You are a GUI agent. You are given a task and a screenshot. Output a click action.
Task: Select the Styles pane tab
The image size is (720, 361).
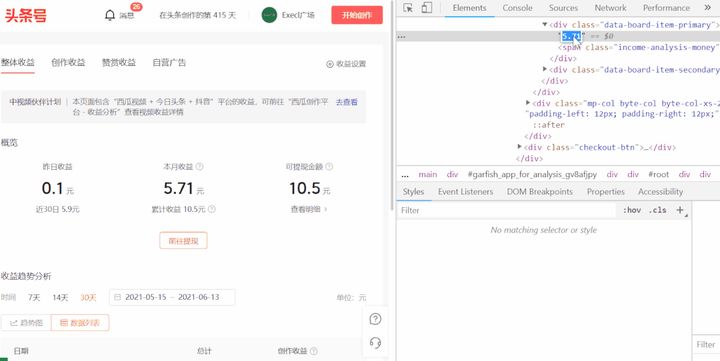point(413,192)
